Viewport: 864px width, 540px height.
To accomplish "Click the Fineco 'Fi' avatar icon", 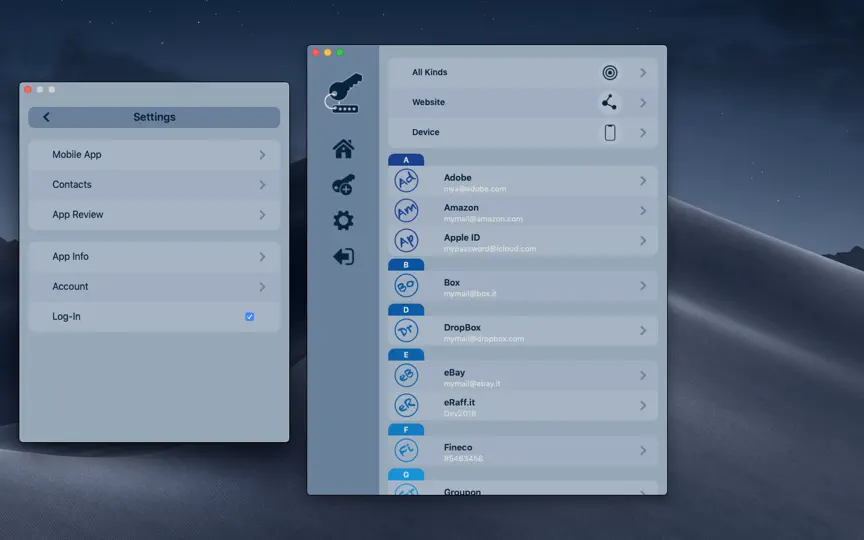I will (x=406, y=450).
